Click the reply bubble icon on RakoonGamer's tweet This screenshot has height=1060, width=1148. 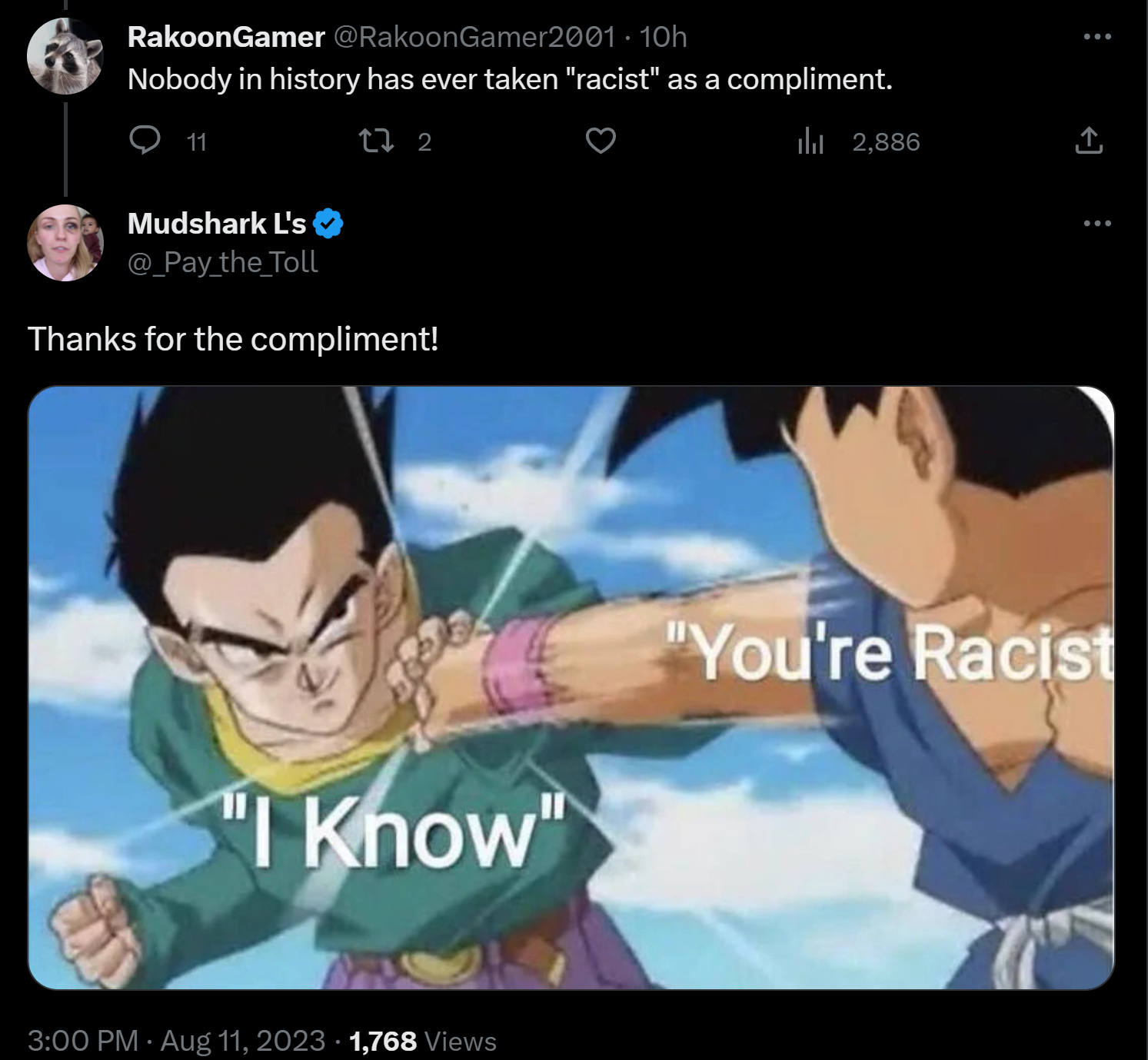[x=145, y=140]
